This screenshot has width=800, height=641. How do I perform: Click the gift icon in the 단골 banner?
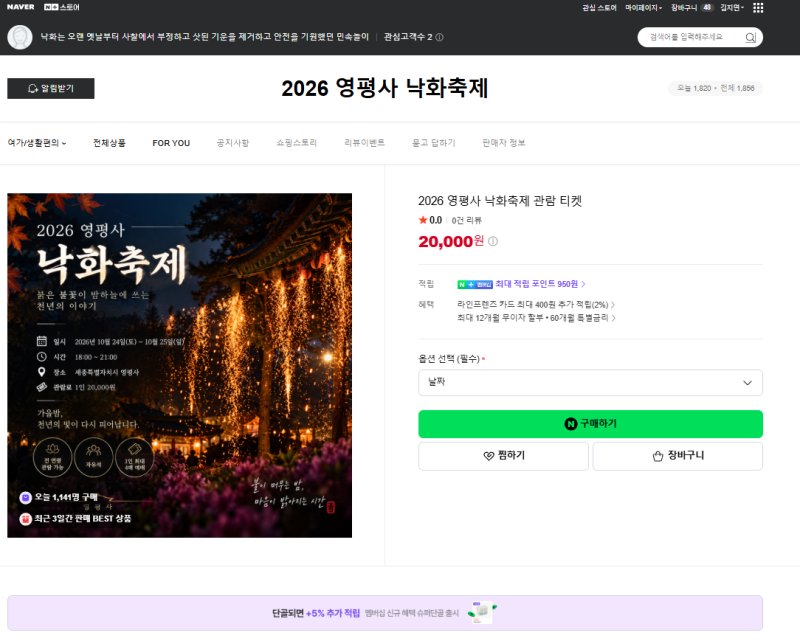(x=482, y=612)
